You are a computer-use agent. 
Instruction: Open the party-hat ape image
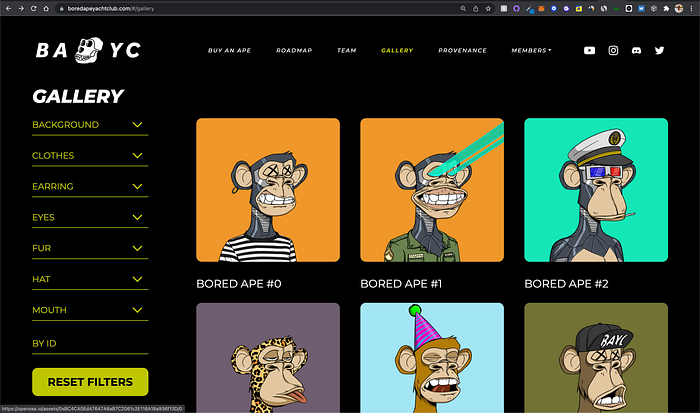pyautogui.click(x=432, y=358)
